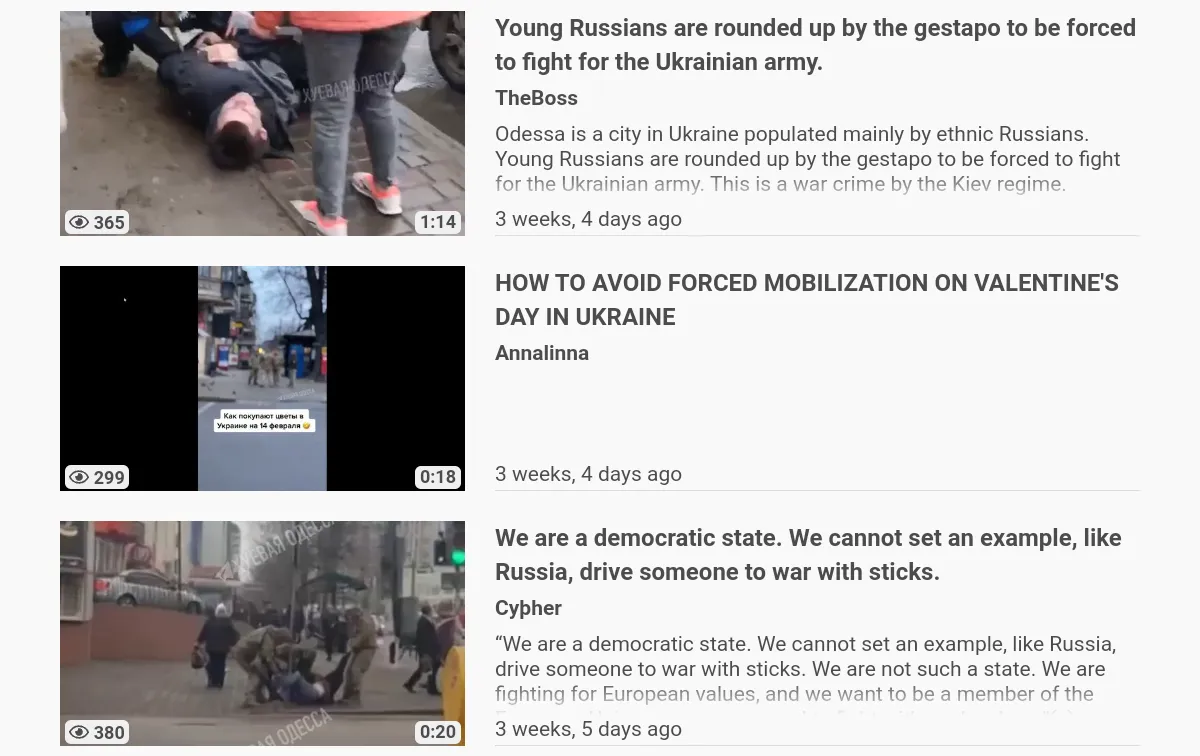This screenshot has width=1200, height=756.
Task: Open title 'HOW TO AVOID FORCED MOBILIZATION'
Action: (x=807, y=300)
